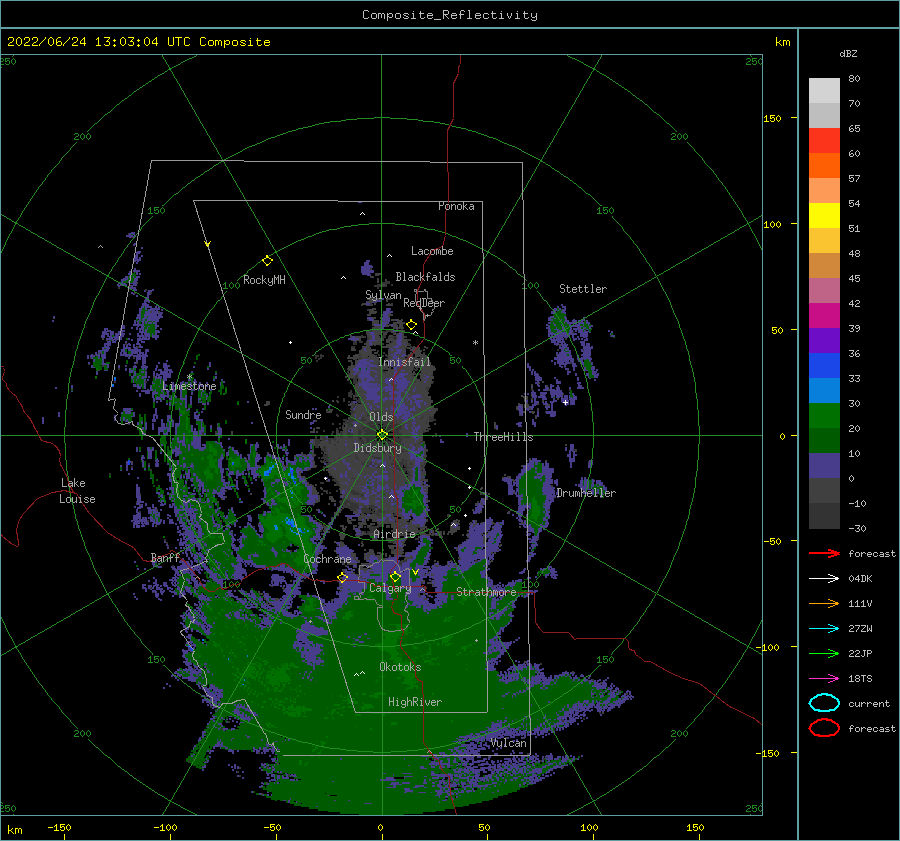Click the Banff town label

tap(165, 557)
